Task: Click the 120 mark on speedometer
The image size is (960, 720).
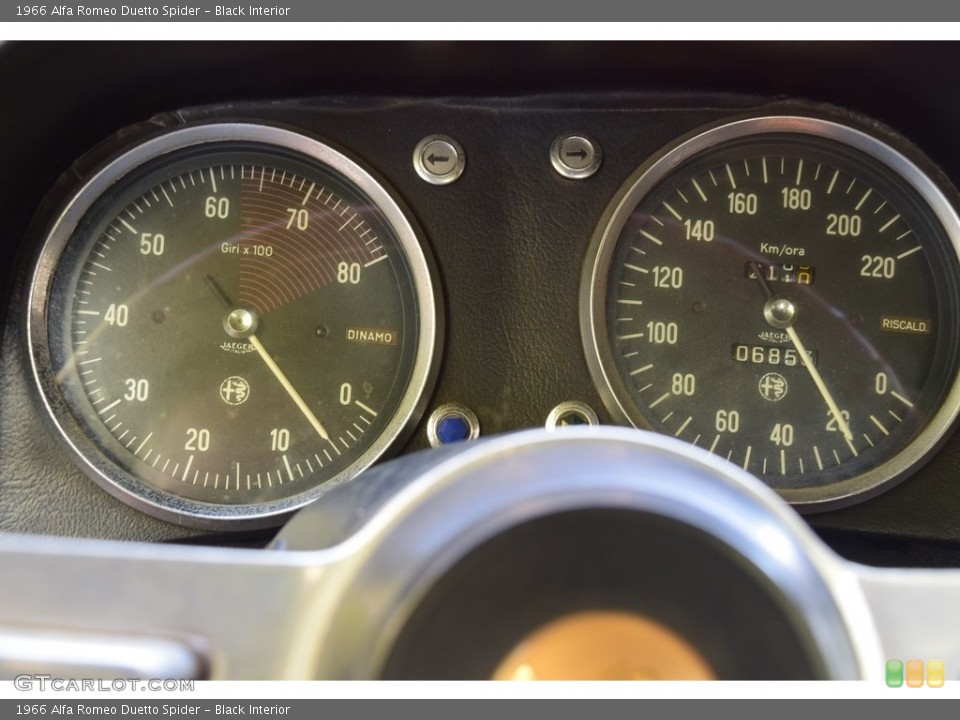Action: [x=667, y=277]
